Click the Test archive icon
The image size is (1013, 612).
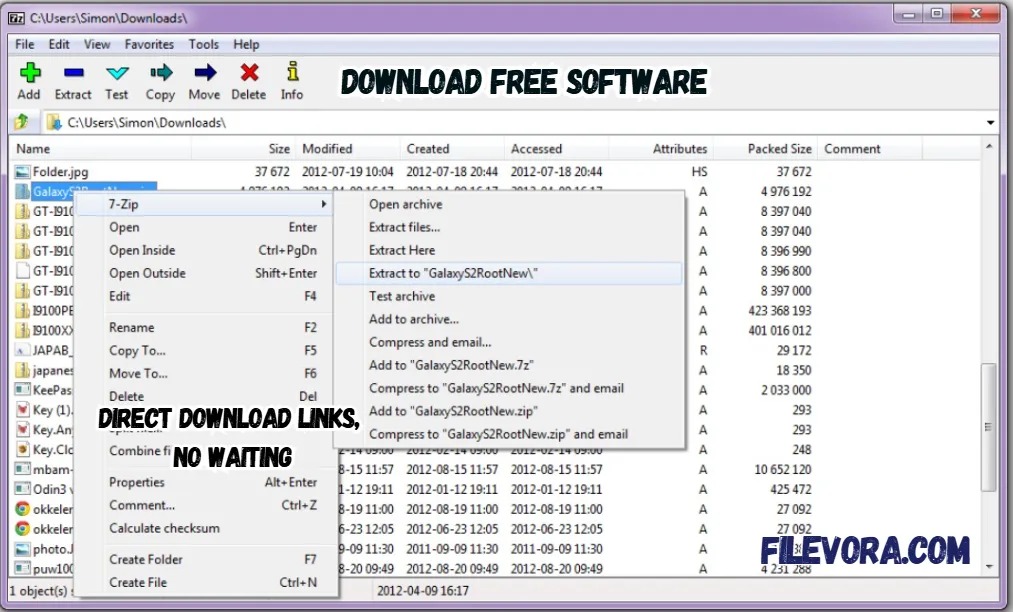tap(116, 80)
